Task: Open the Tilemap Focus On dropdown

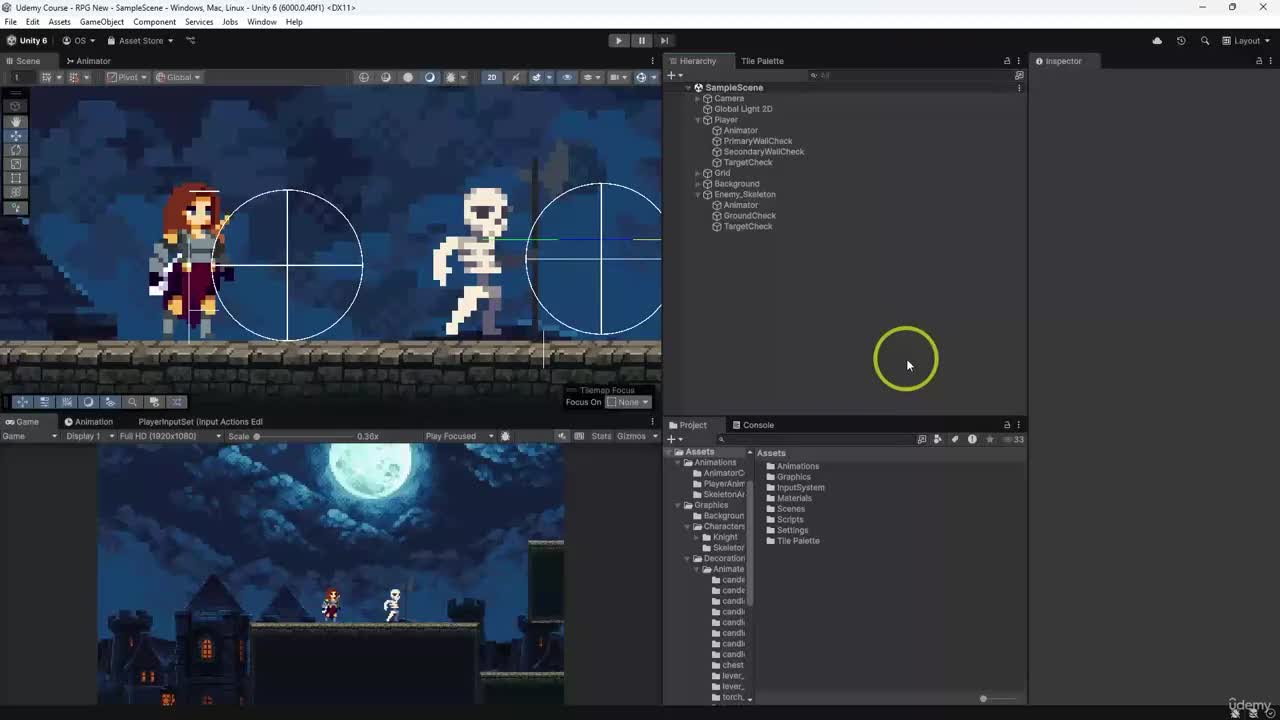Action: click(x=628, y=402)
